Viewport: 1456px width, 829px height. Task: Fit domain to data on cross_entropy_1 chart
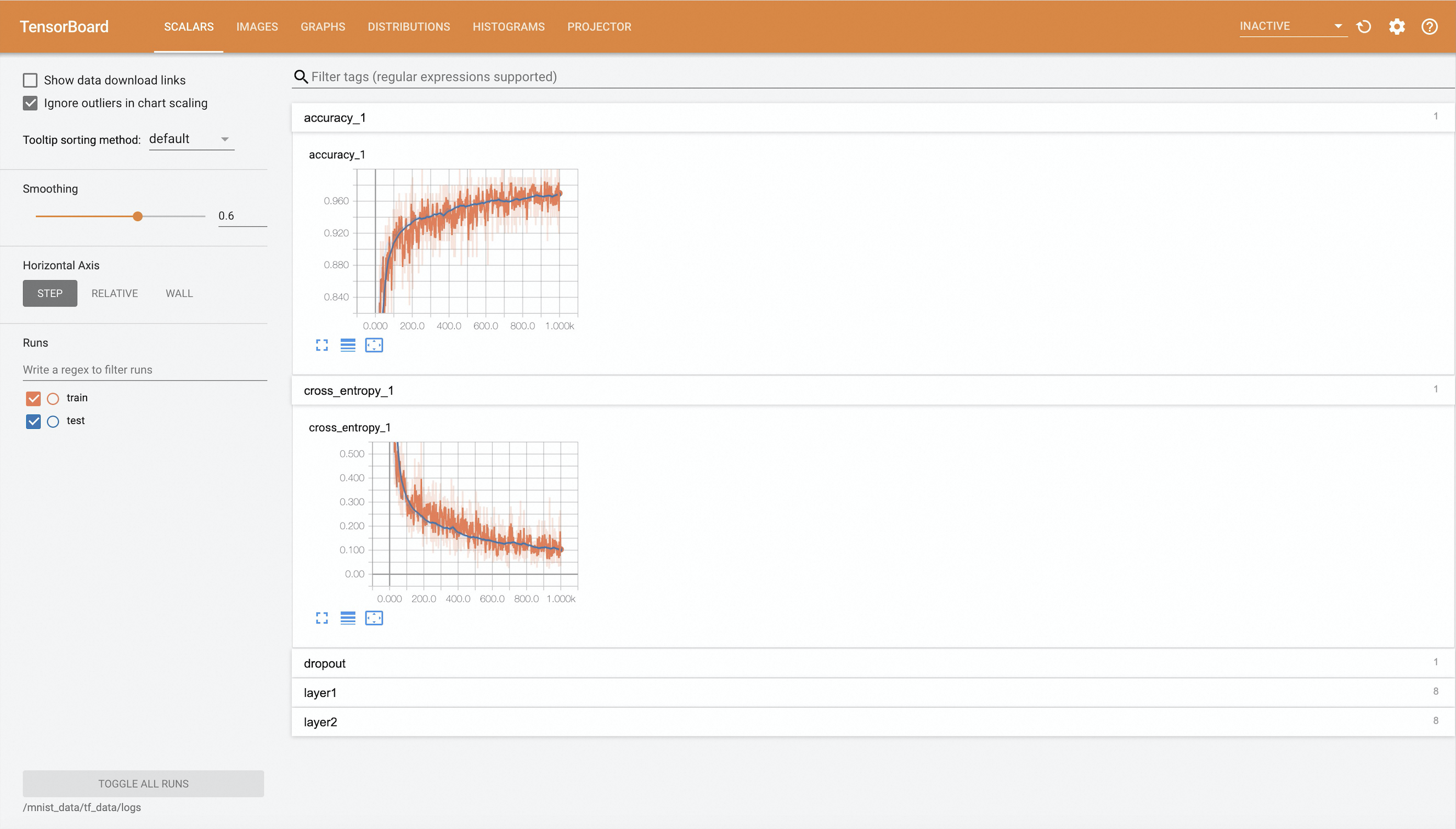tap(374, 618)
